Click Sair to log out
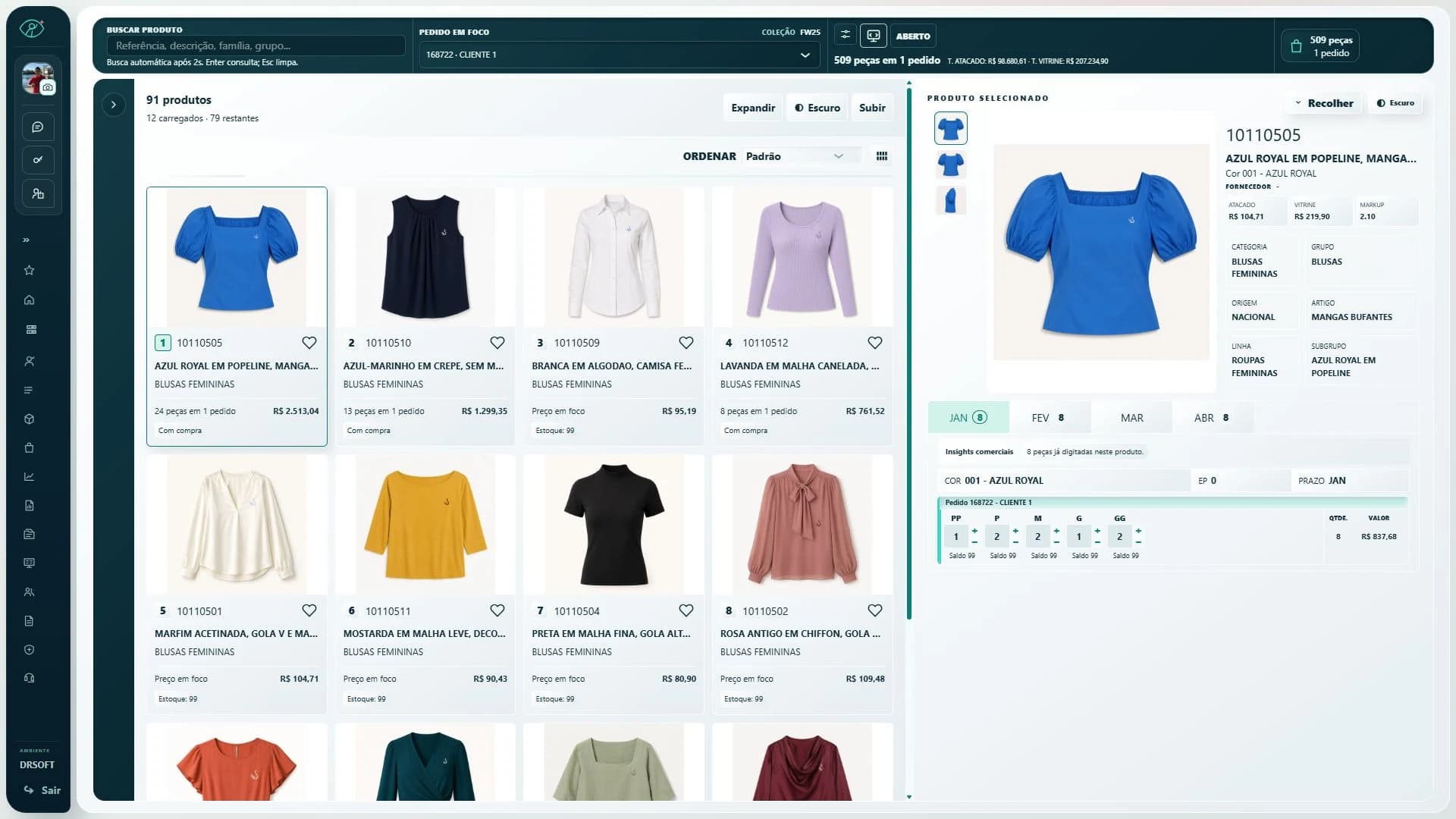1456x819 pixels. (42, 790)
